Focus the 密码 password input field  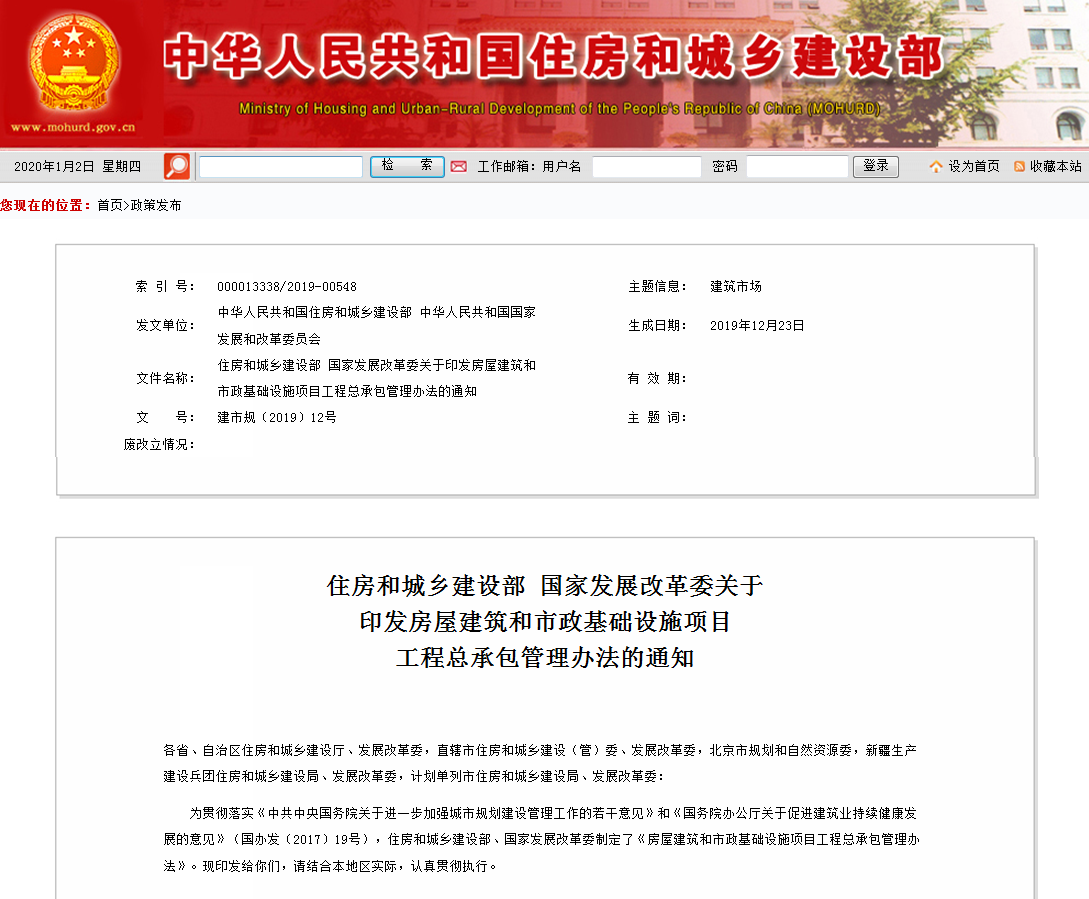click(x=797, y=167)
